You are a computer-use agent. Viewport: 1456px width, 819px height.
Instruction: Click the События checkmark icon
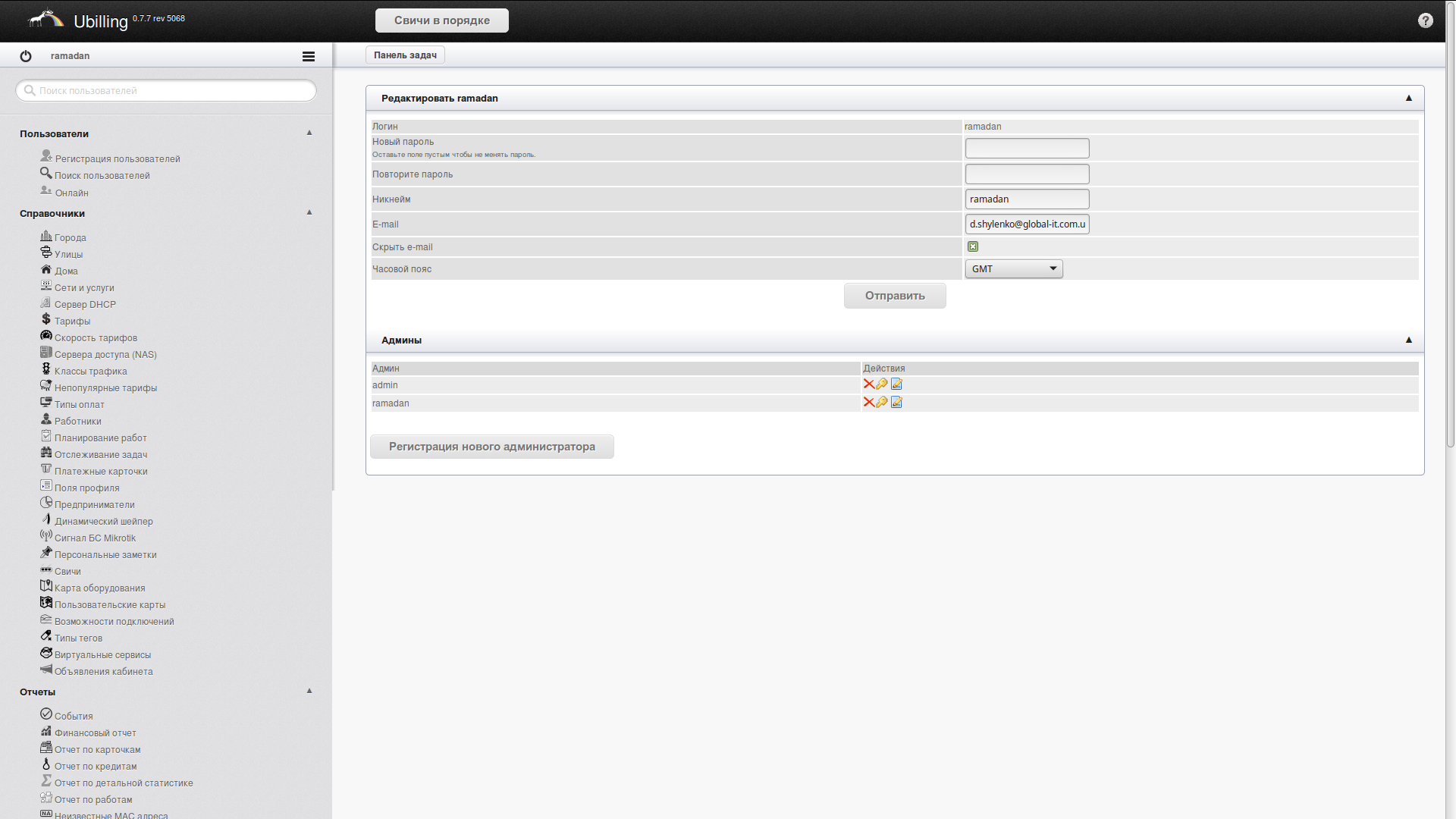46,714
